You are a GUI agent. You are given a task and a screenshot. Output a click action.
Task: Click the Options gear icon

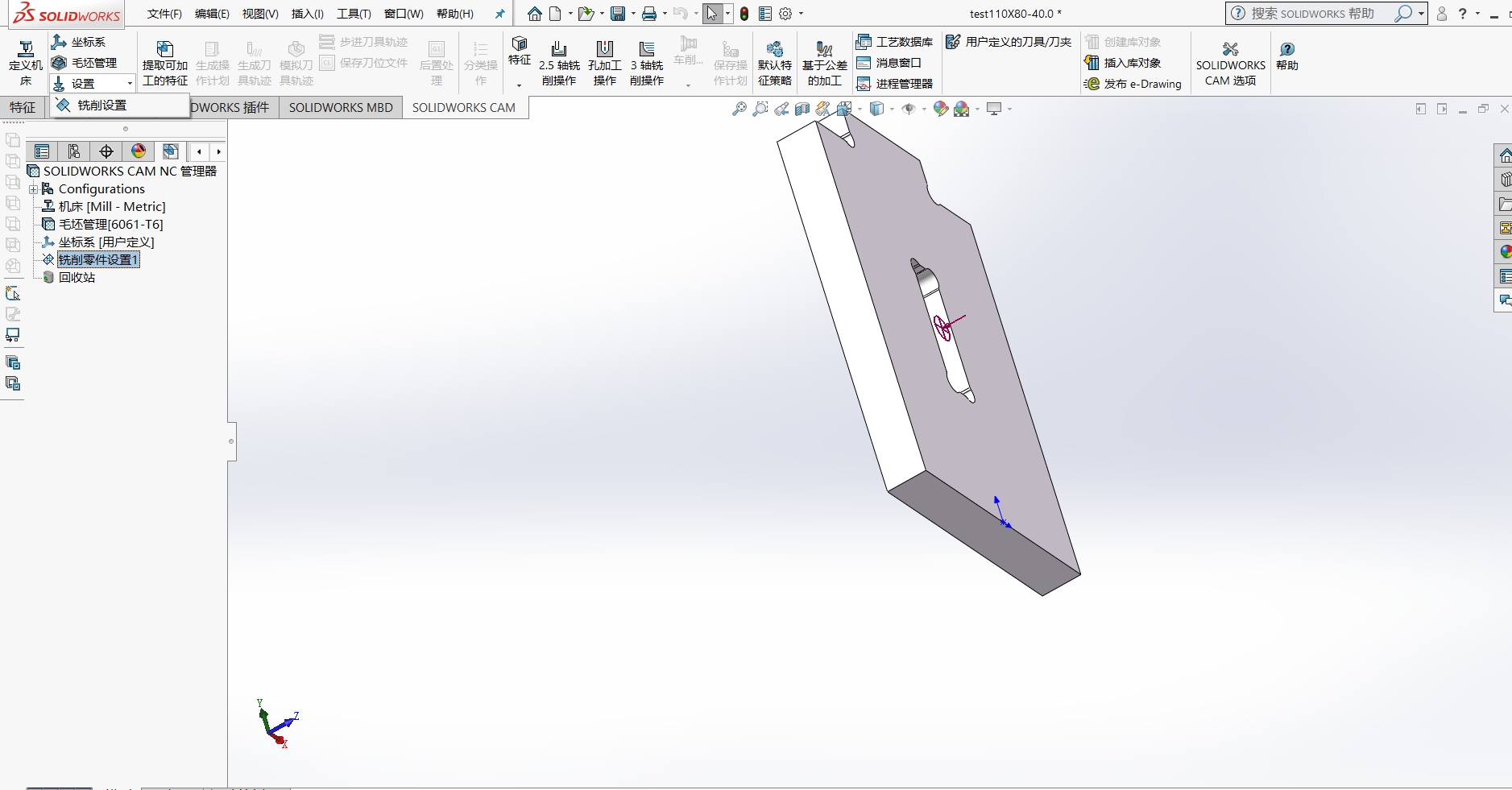pos(786,14)
